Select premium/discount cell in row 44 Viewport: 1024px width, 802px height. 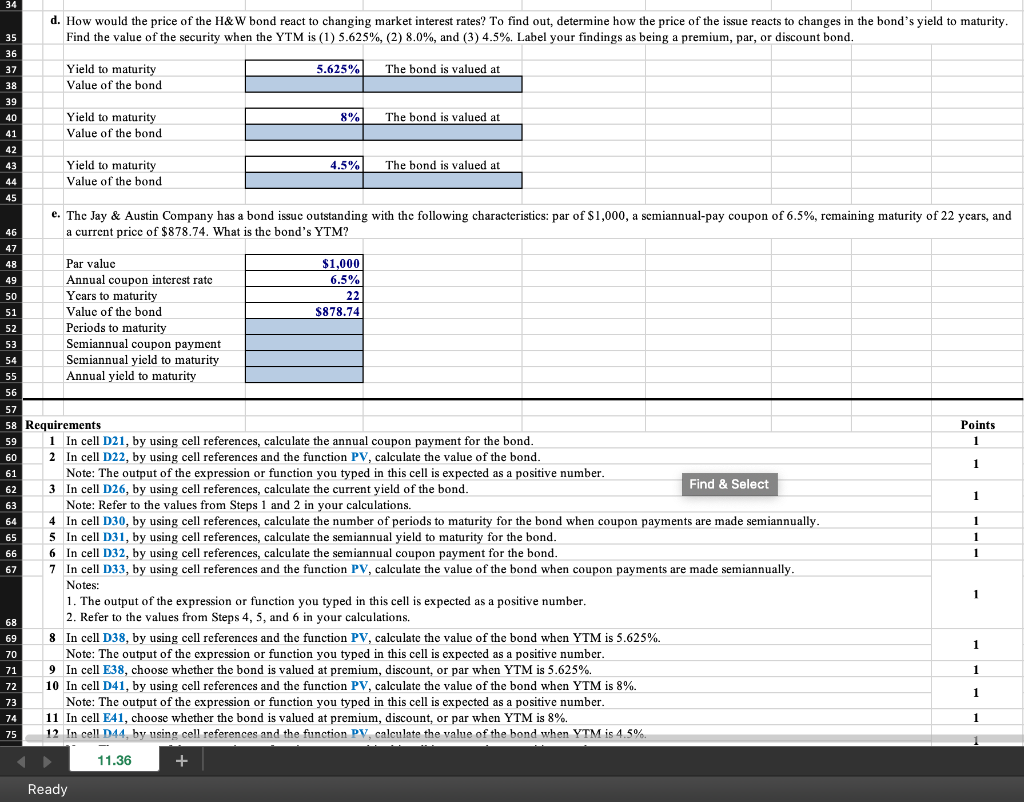(x=443, y=181)
